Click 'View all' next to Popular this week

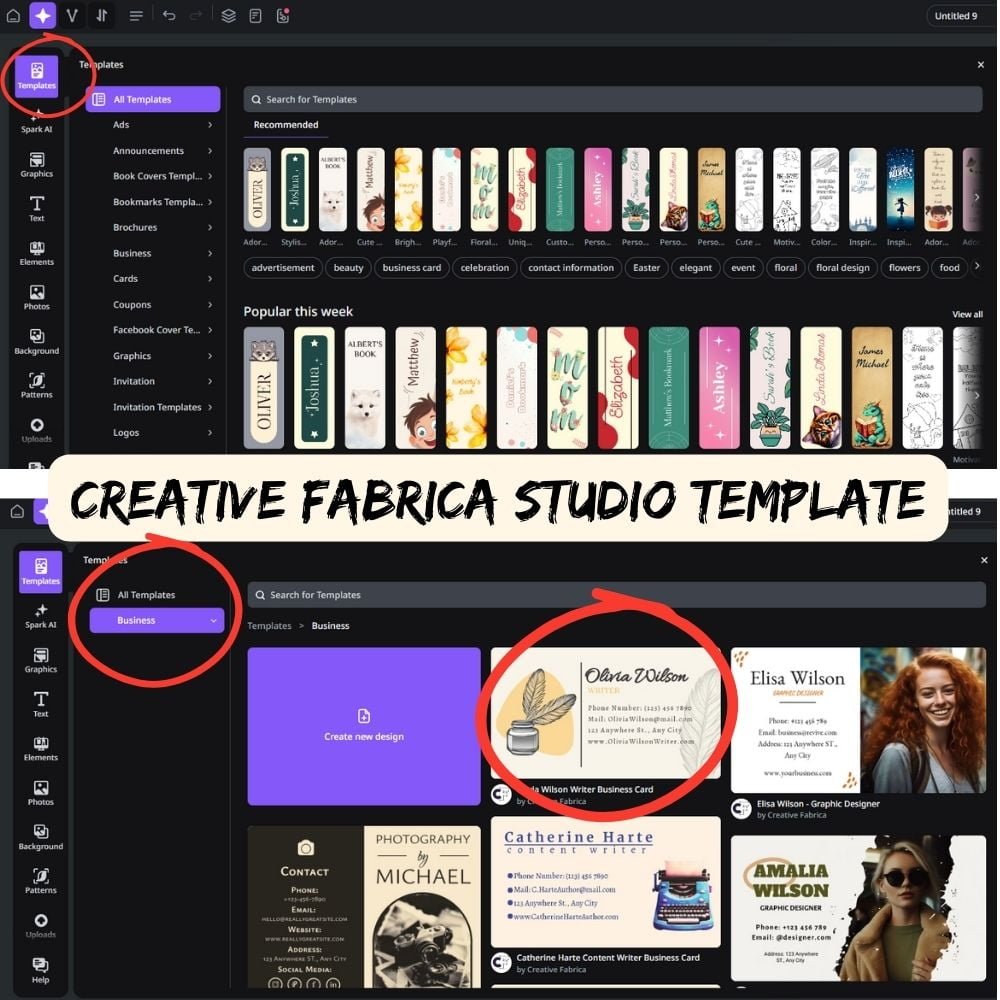click(x=967, y=313)
